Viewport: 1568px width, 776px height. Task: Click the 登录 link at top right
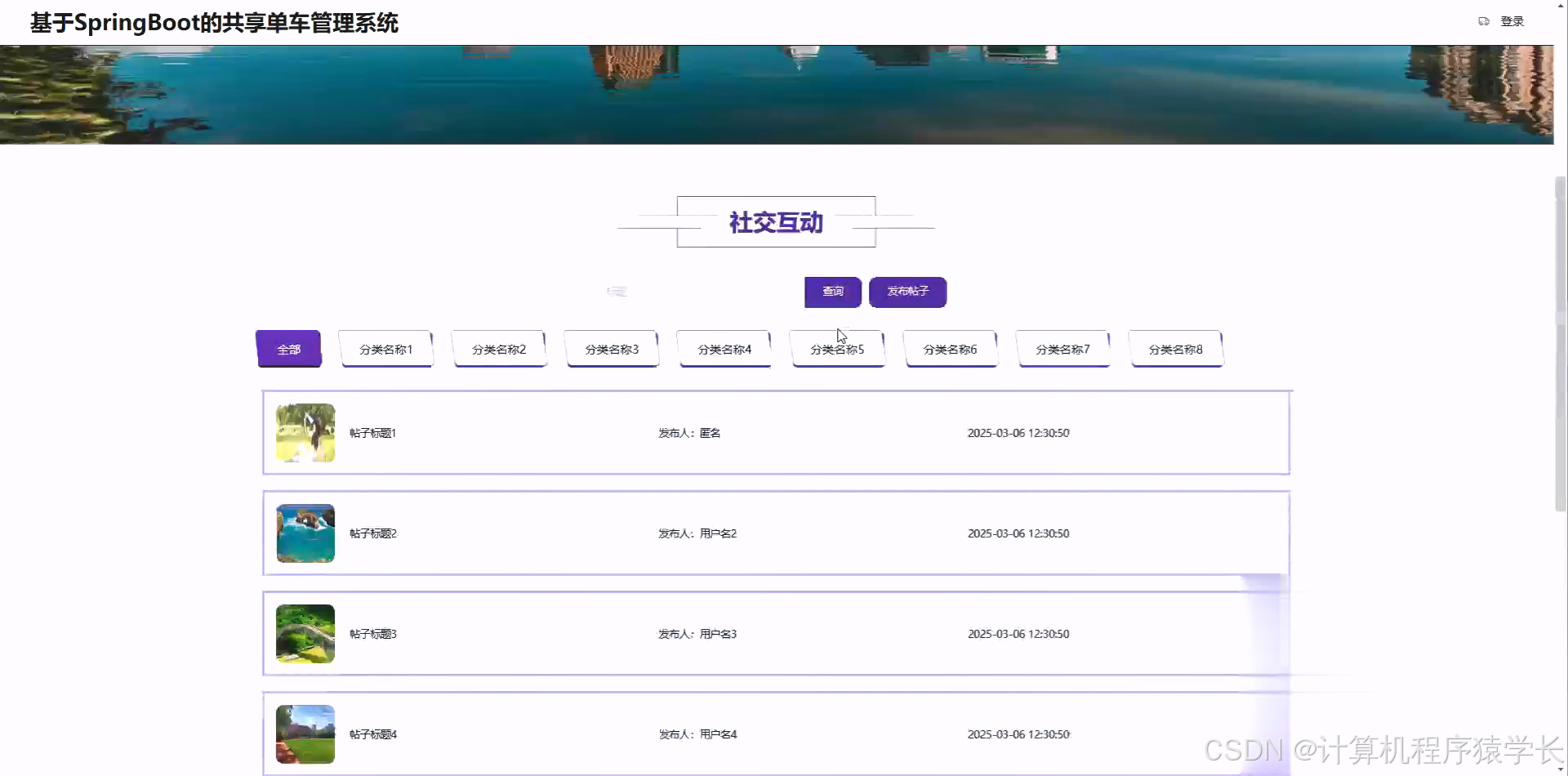(1512, 20)
